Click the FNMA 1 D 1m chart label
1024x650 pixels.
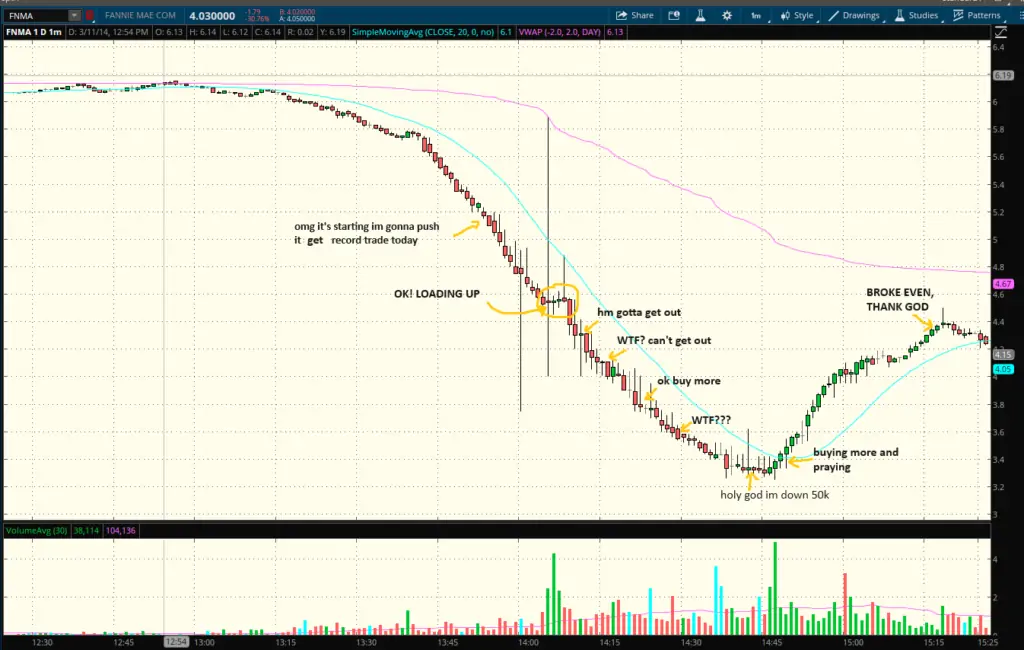[34, 32]
